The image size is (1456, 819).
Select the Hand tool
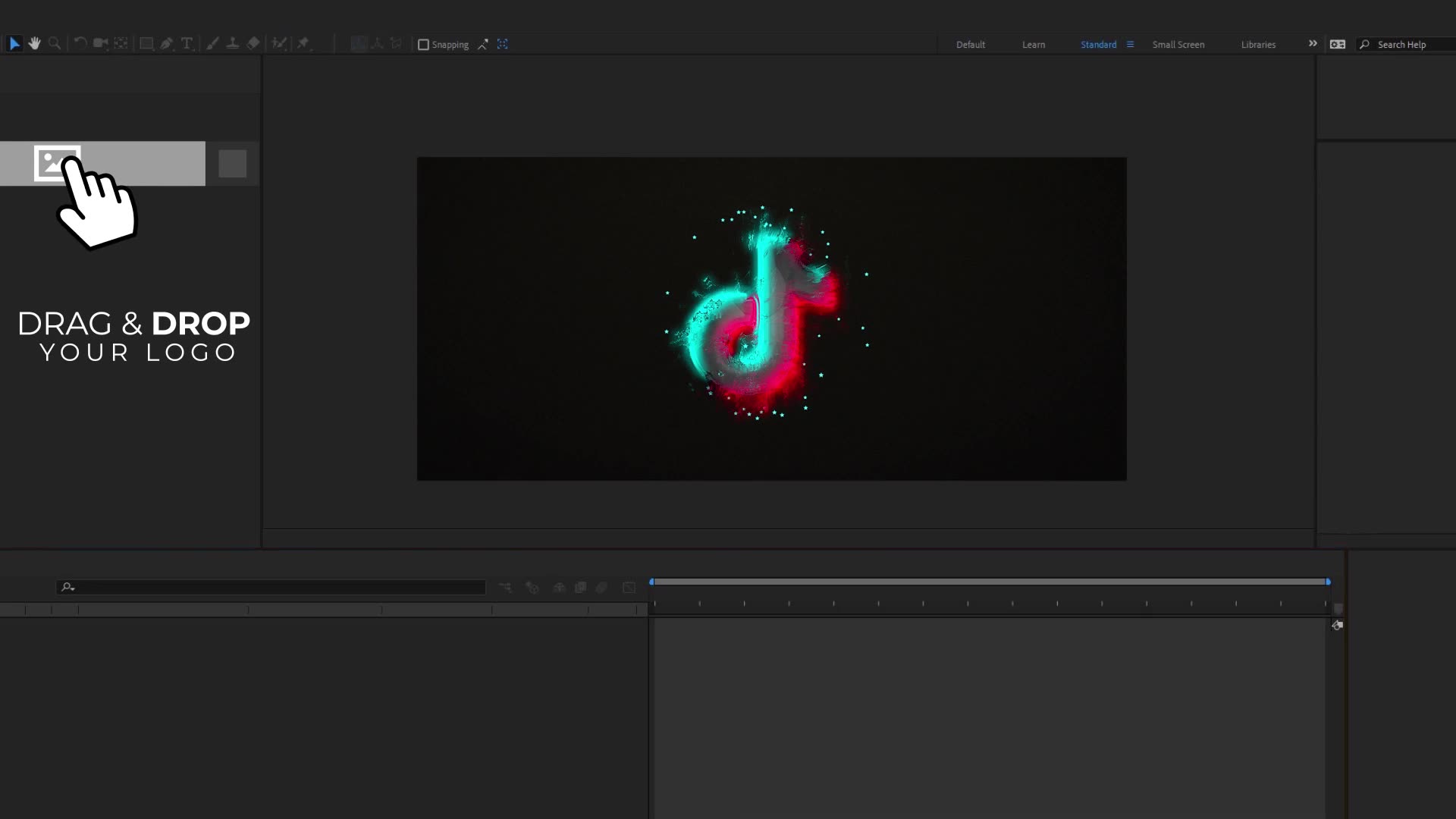tap(34, 44)
